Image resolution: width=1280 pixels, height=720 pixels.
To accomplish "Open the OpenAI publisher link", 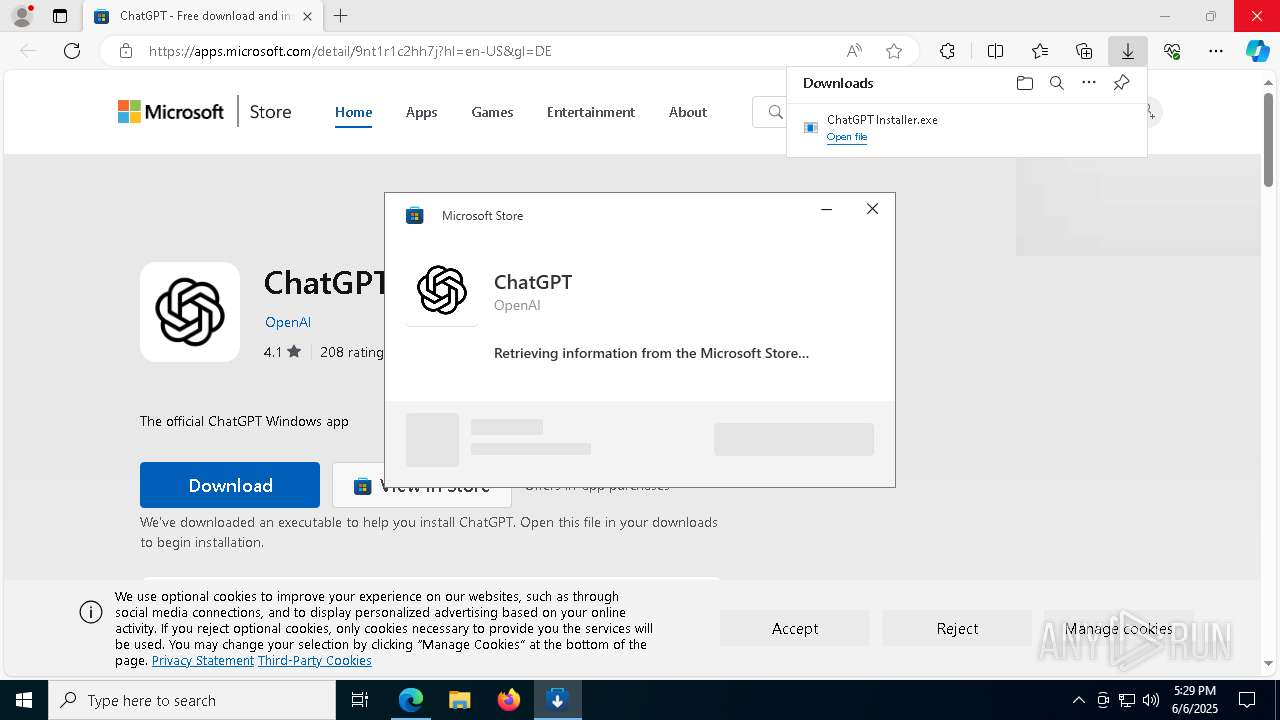I will click(x=288, y=322).
